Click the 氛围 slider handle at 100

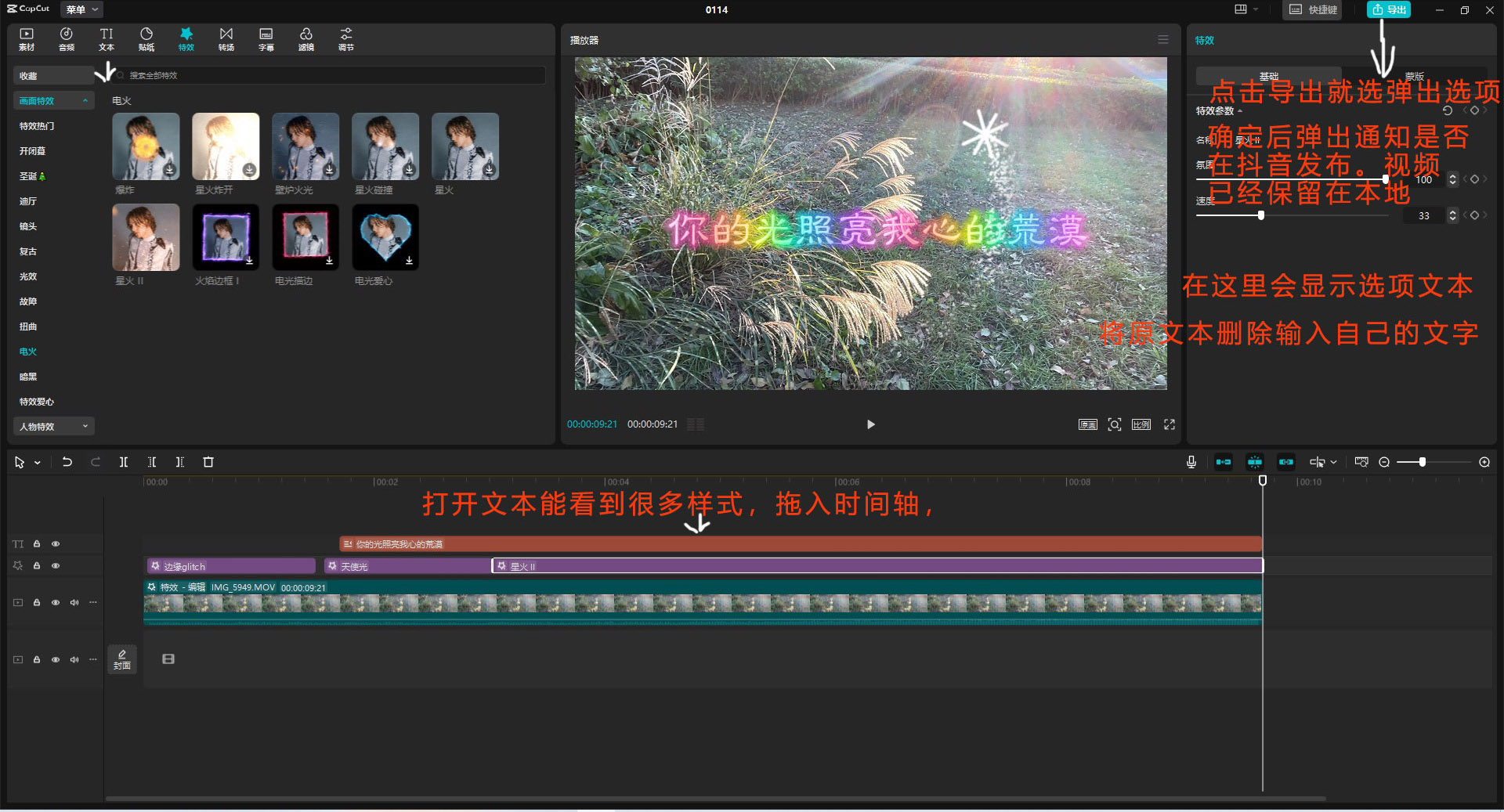click(1386, 179)
